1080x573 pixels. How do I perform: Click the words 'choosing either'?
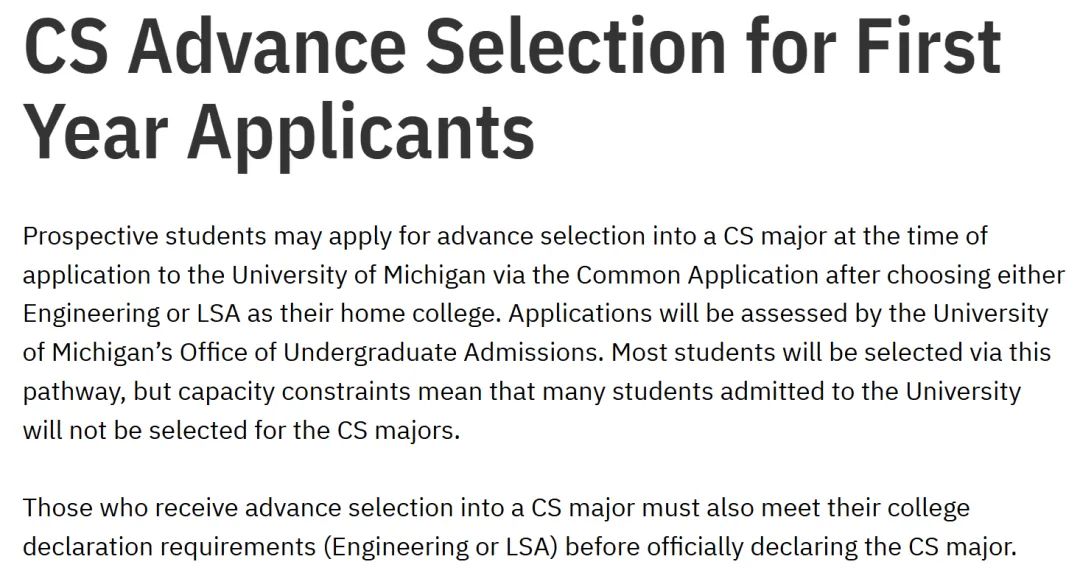(x=975, y=275)
